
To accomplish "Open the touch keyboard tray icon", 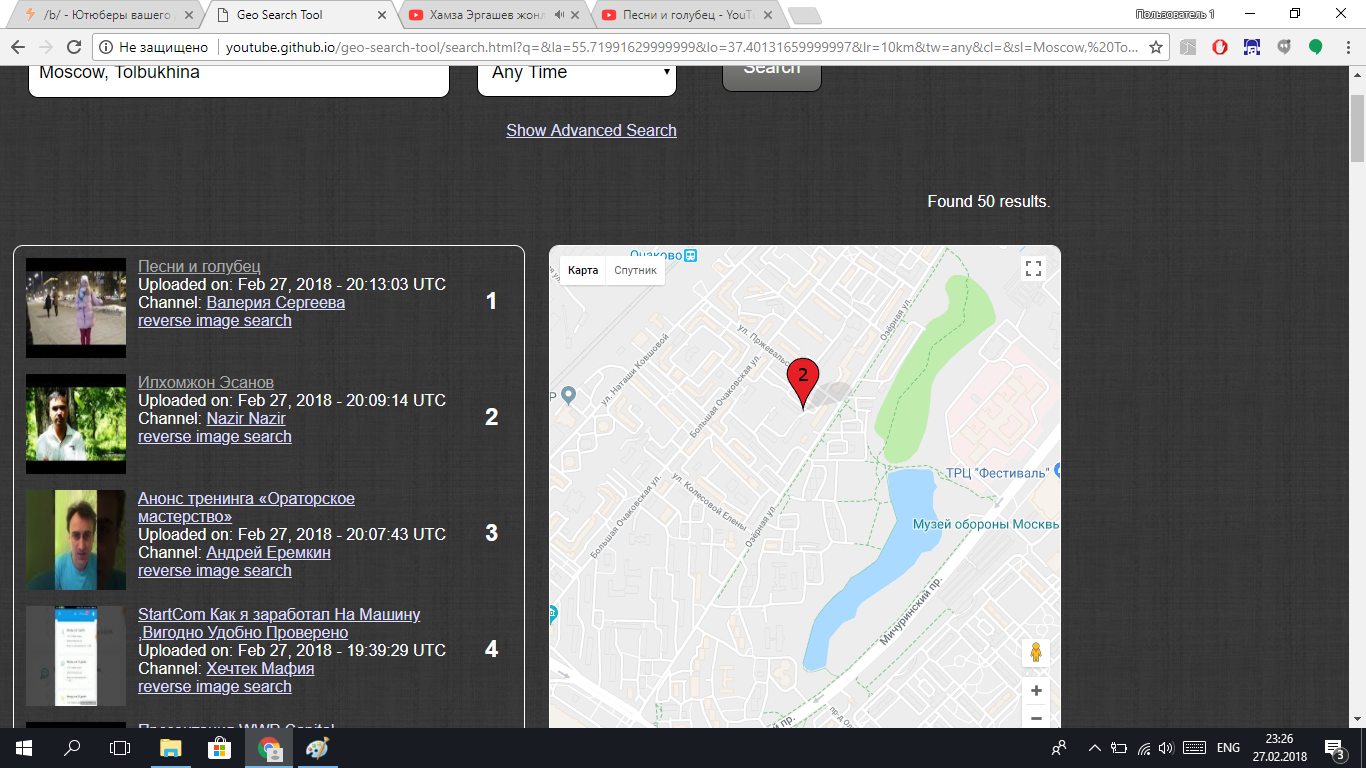I will click(x=1193, y=748).
